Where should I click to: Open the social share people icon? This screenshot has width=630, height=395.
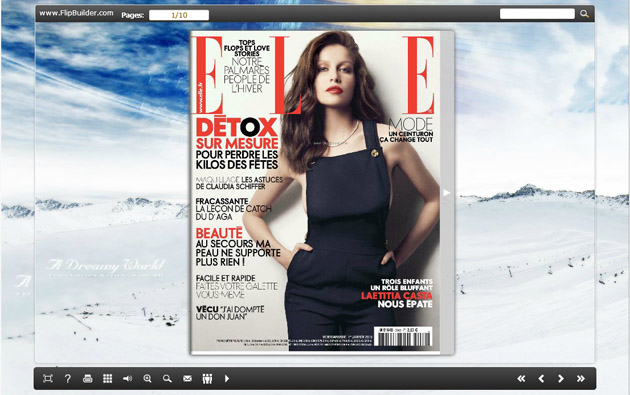pyautogui.click(x=207, y=379)
